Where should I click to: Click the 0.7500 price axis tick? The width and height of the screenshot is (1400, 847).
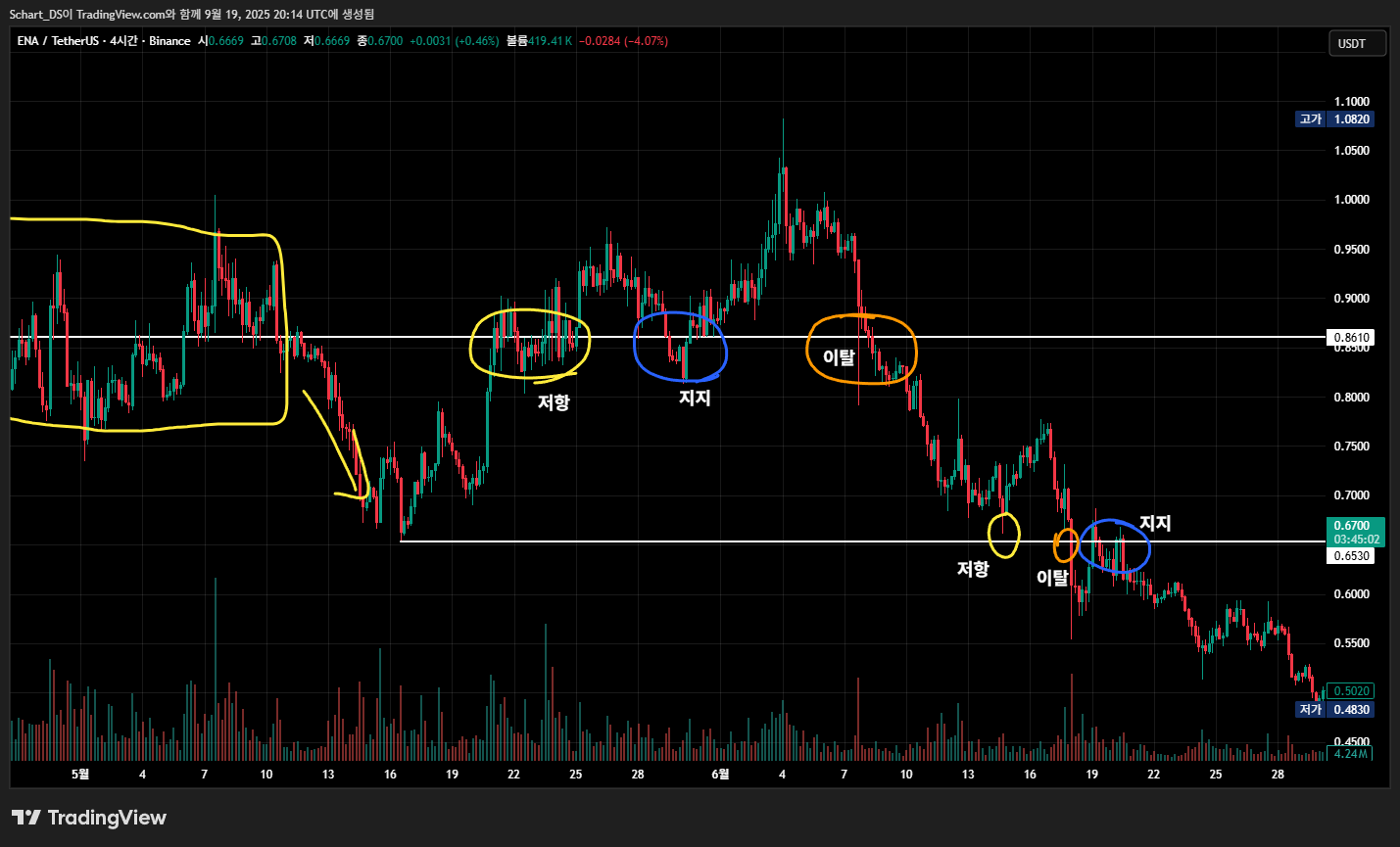point(1352,447)
